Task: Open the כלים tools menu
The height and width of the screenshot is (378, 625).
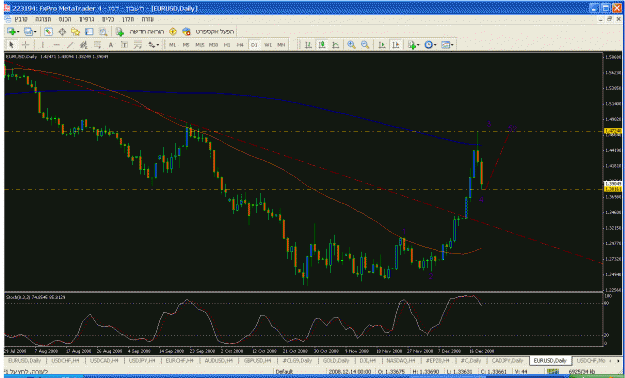Action: 108,19
